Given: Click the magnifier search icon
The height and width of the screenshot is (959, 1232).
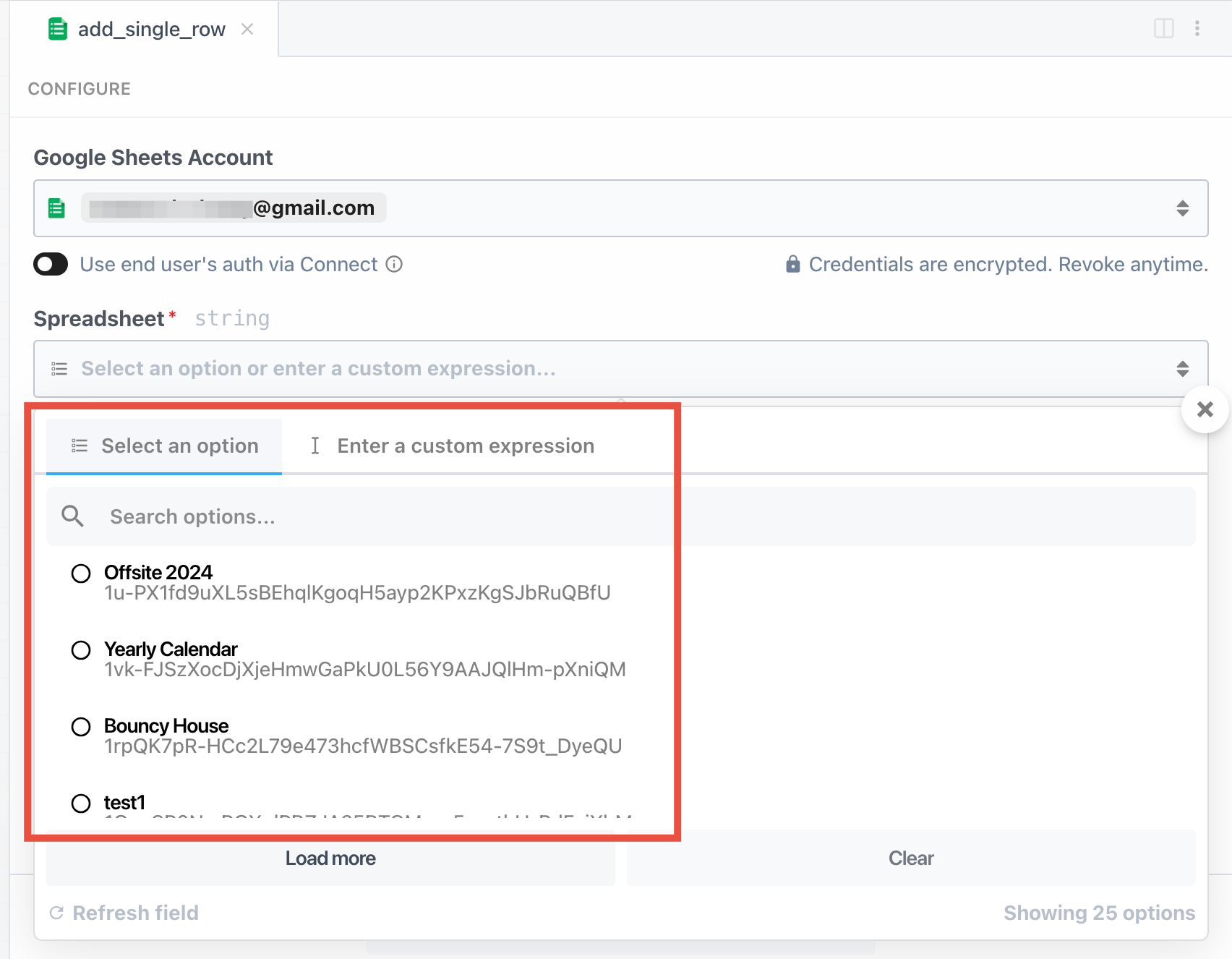Looking at the screenshot, I should pos(72,516).
